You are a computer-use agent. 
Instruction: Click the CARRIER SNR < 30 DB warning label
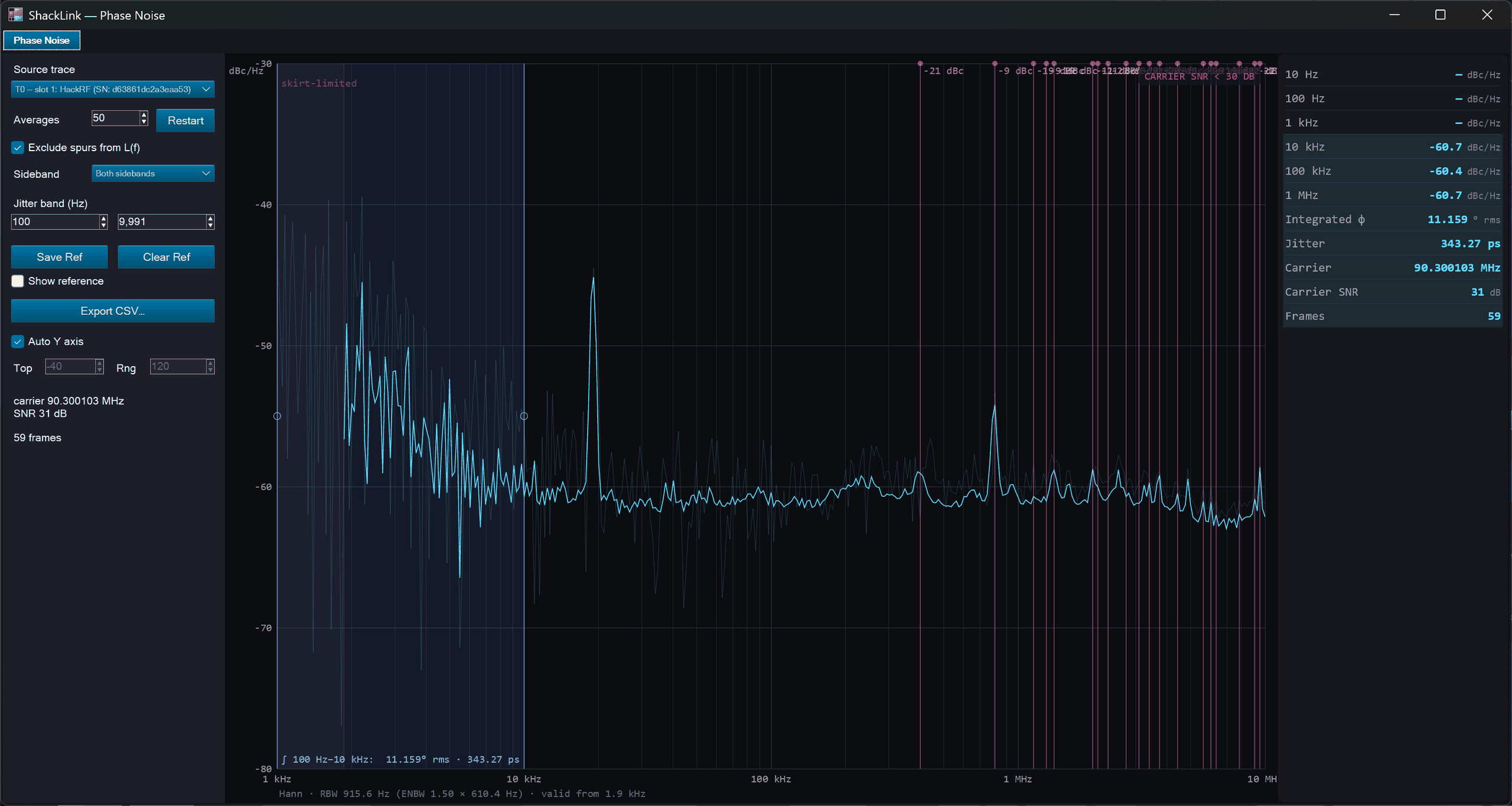(x=1199, y=77)
